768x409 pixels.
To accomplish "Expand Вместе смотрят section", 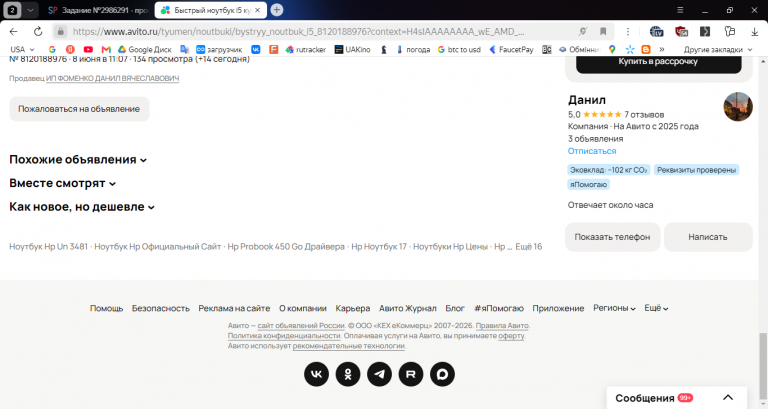I will tap(63, 183).
